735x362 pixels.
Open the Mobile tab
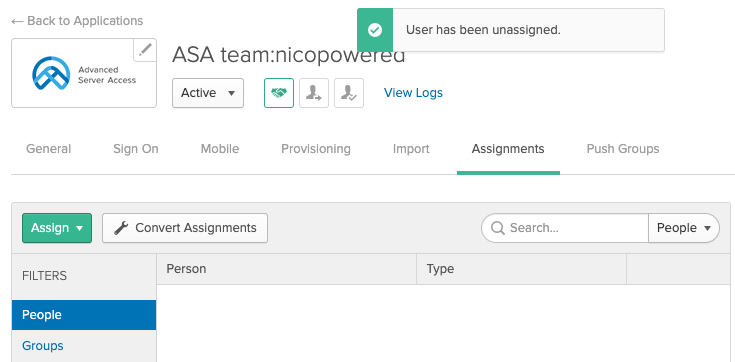(x=220, y=149)
